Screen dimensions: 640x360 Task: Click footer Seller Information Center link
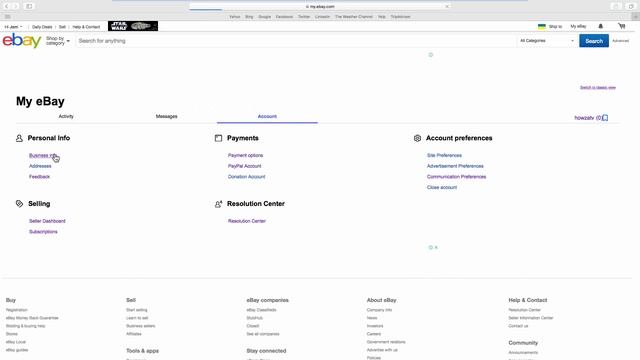point(531,318)
